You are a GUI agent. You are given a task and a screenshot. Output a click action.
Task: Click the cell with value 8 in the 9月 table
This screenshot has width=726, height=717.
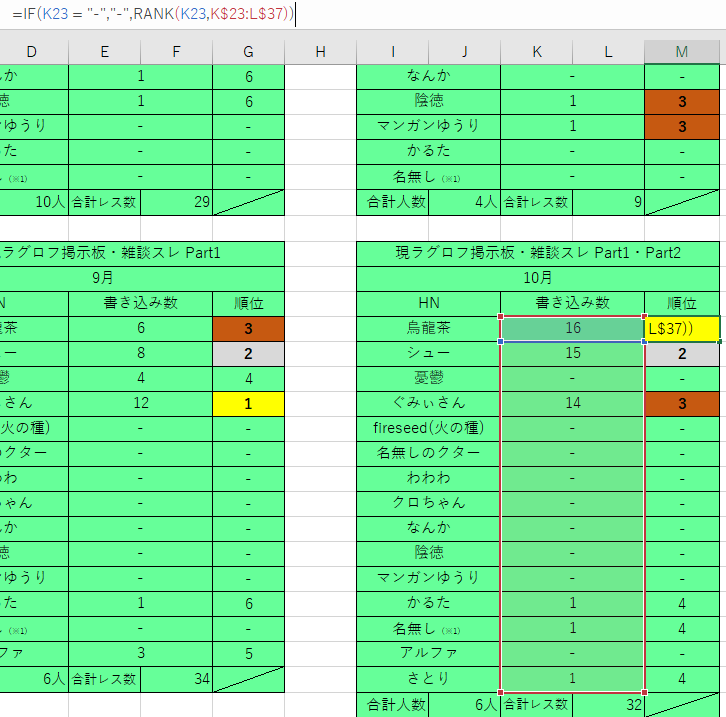141,353
